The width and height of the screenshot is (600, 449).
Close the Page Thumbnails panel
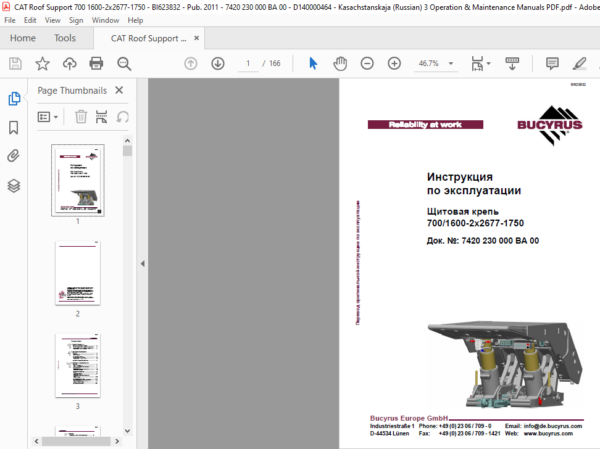(119, 90)
